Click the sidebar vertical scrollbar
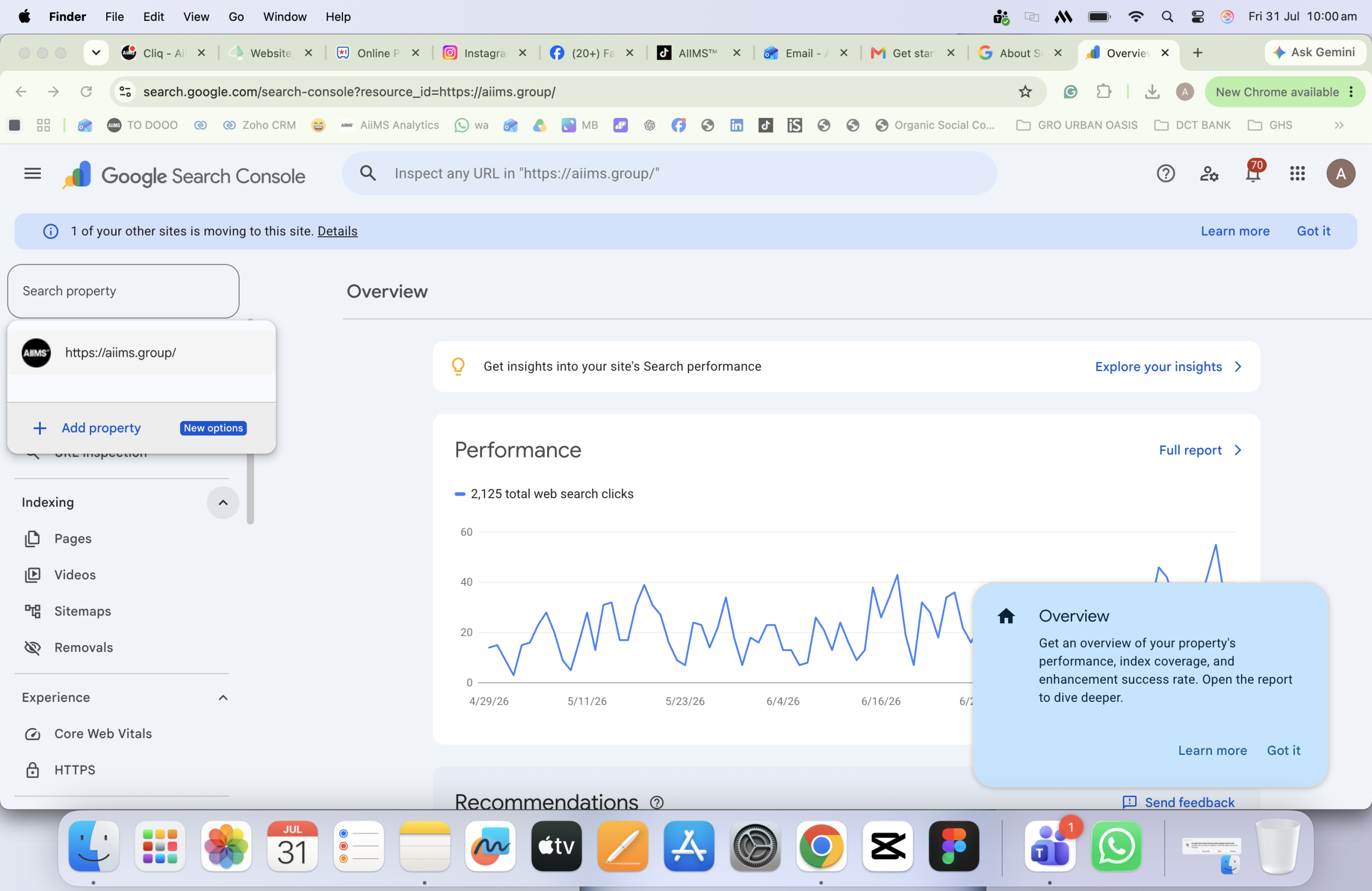This screenshot has height=891, width=1372. [x=250, y=489]
